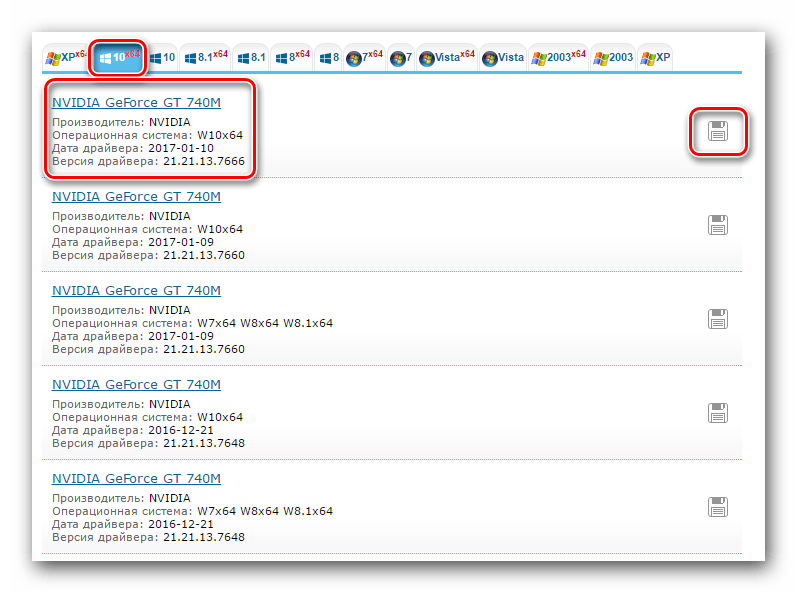
Task: Open GT 740M link for W10x64 dated 2017-01-09
Action: tap(136, 197)
